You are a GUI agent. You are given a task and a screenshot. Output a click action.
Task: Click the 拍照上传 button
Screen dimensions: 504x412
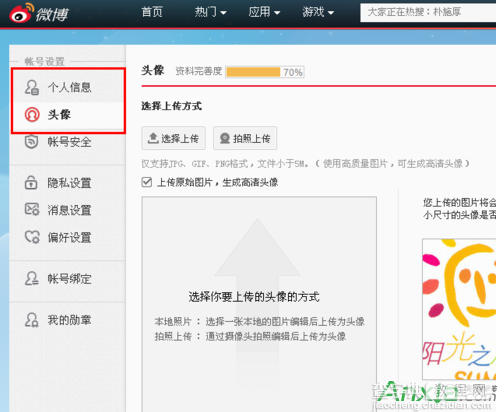tap(245, 138)
